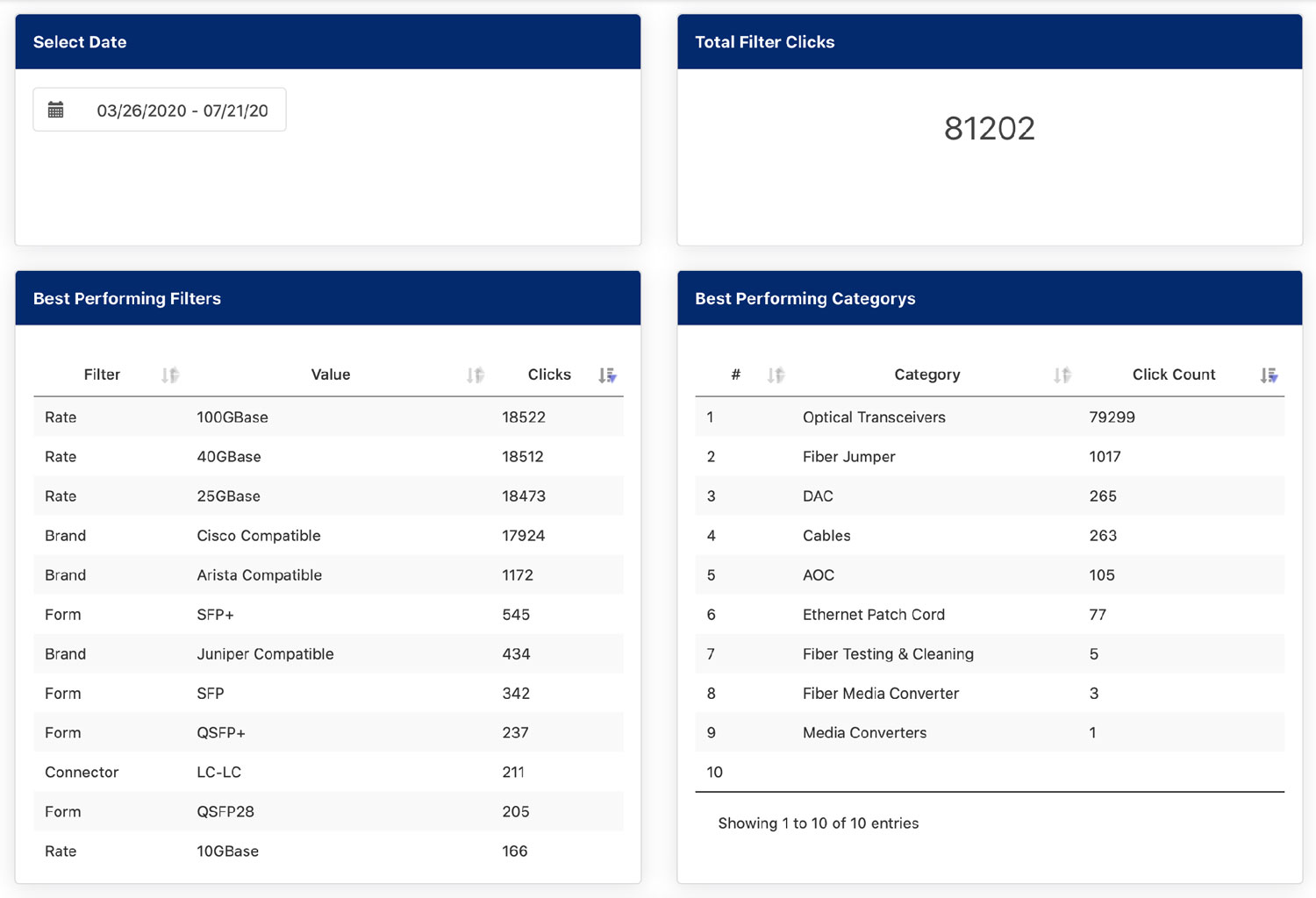
Task: Select the Cisco Compatible cell
Action: click(x=259, y=536)
